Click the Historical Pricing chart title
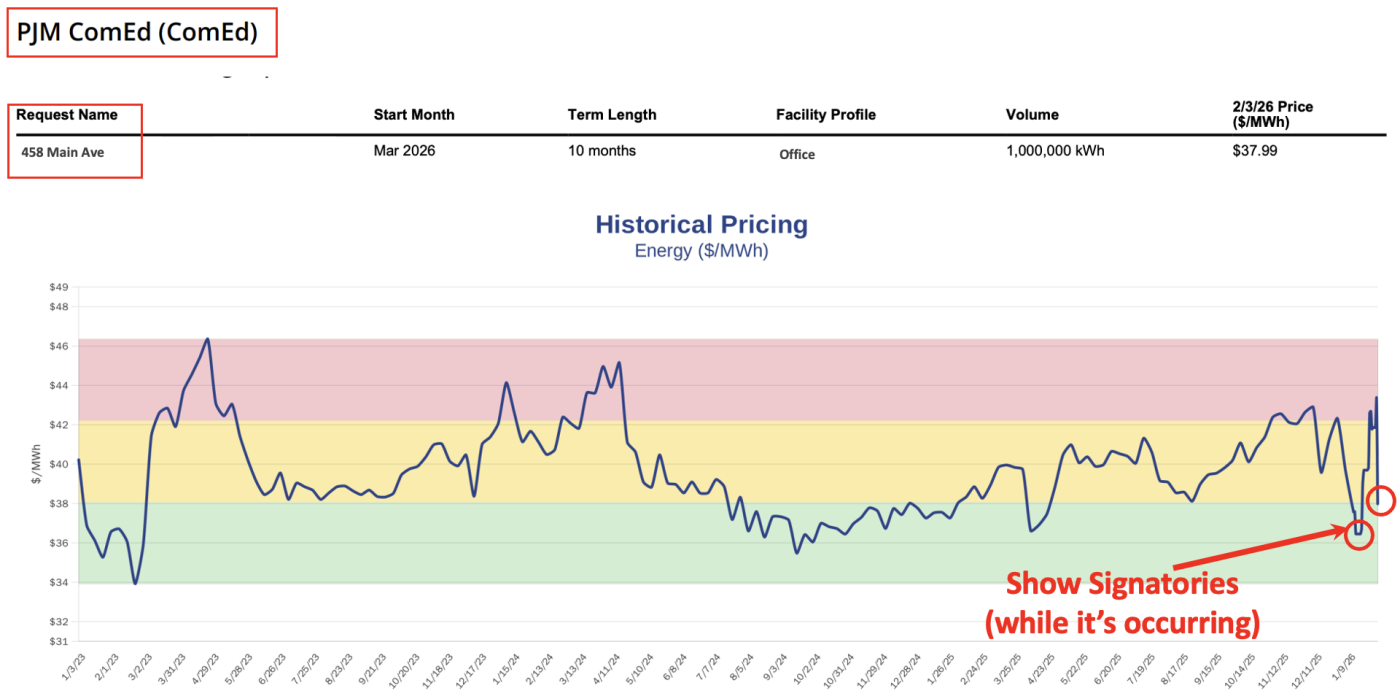The image size is (1400, 696). click(x=701, y=225)
